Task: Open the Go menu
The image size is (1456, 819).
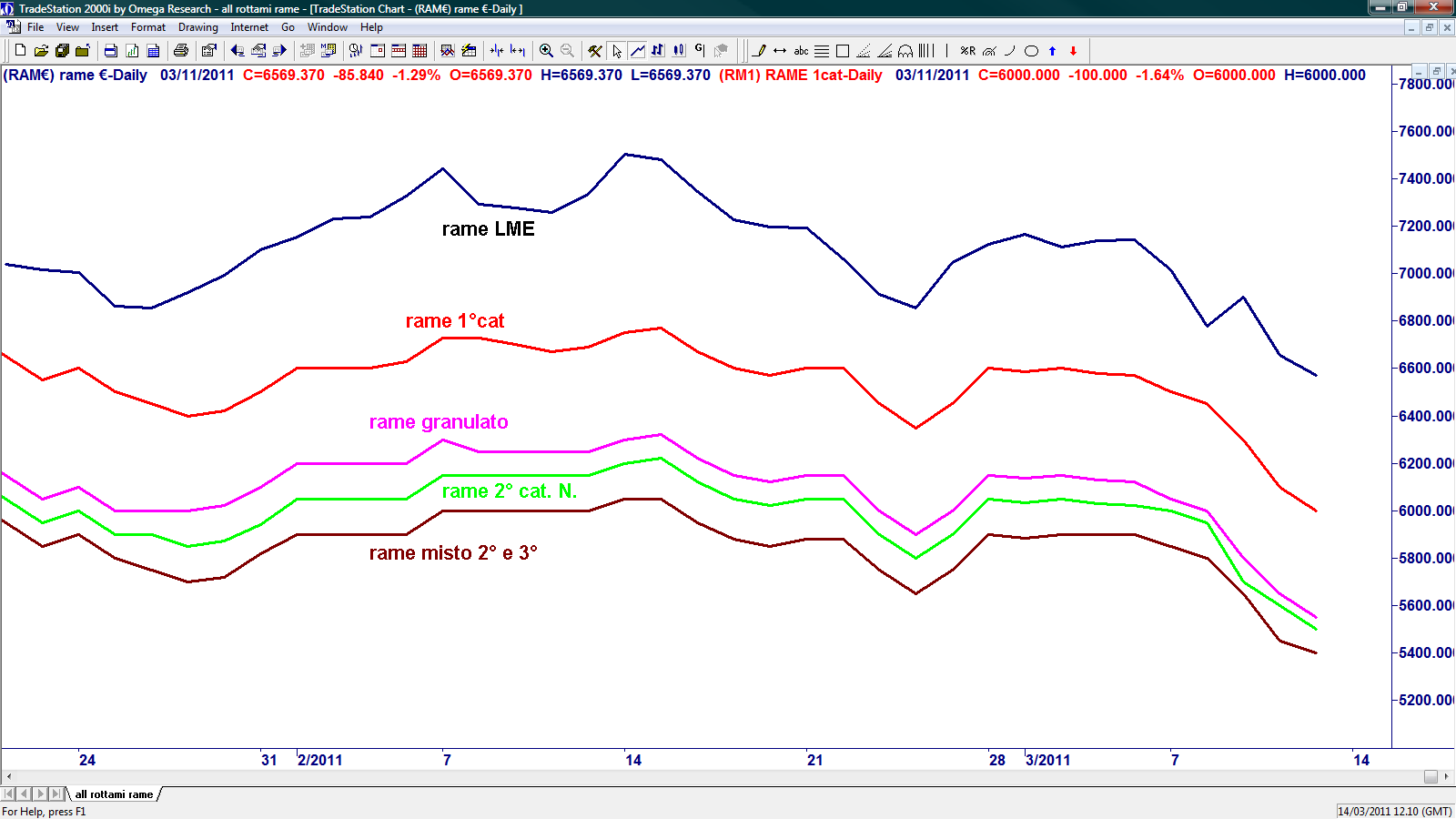Action: tap(288, 27)
